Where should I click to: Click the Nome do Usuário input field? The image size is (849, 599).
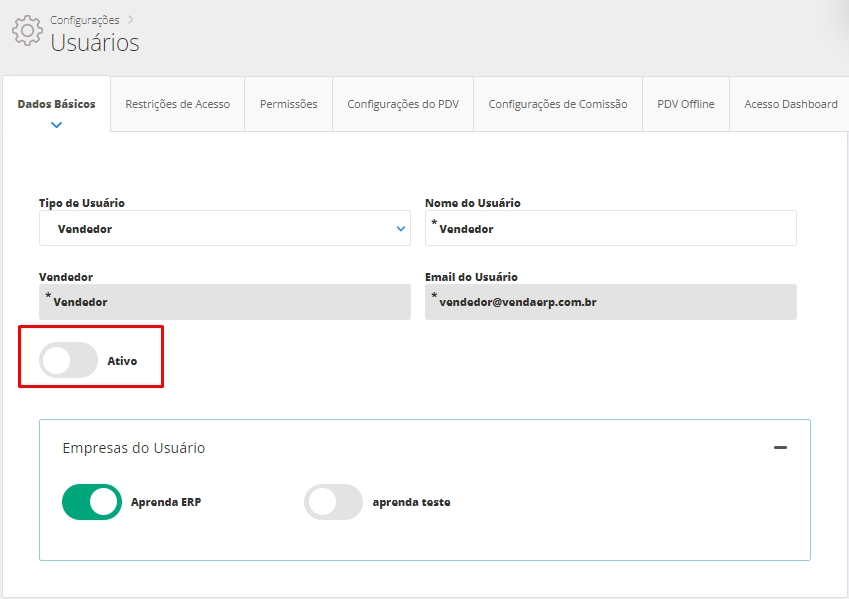(x=610, y=228)
